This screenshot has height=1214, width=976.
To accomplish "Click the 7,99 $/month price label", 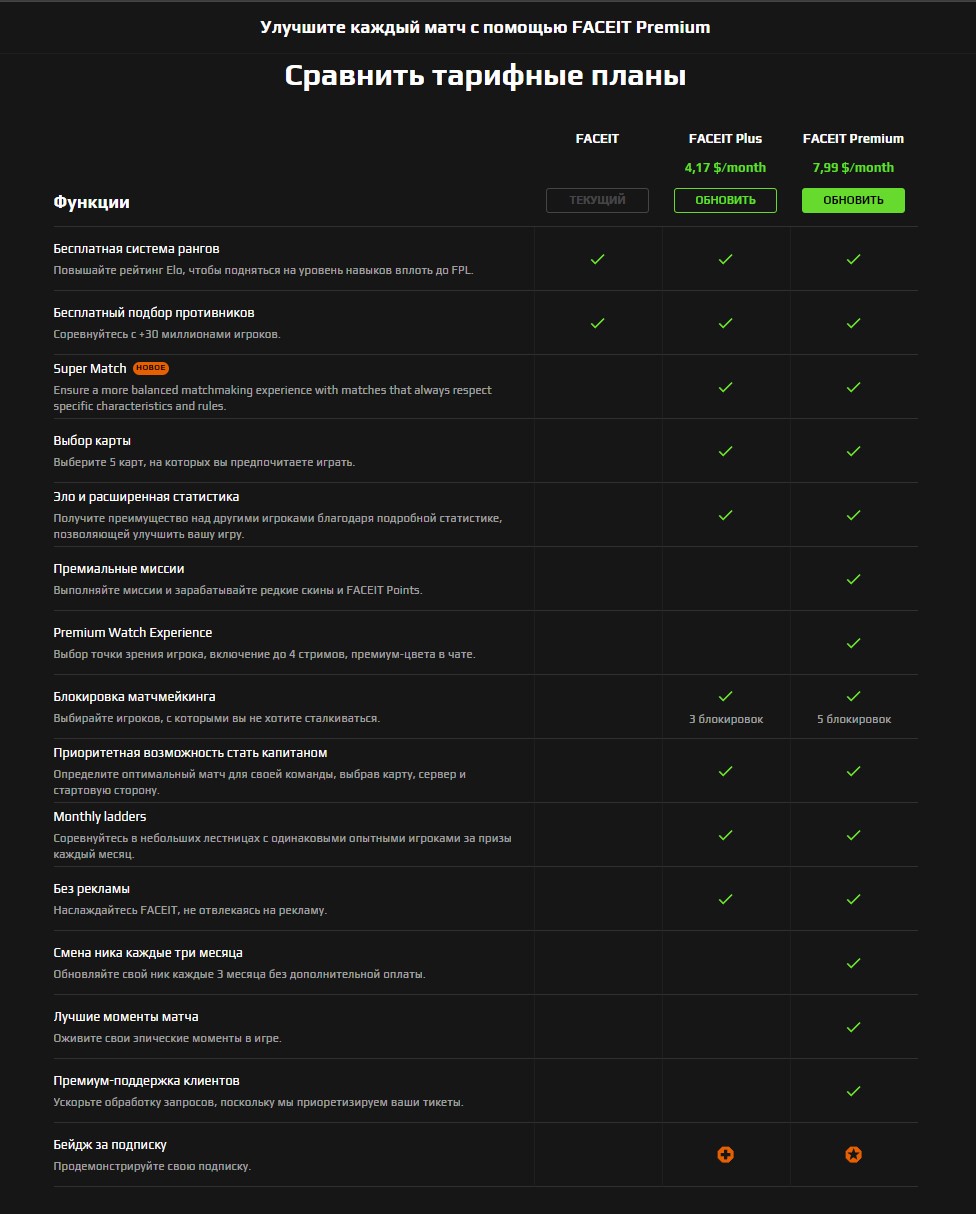I will (853, 168).
